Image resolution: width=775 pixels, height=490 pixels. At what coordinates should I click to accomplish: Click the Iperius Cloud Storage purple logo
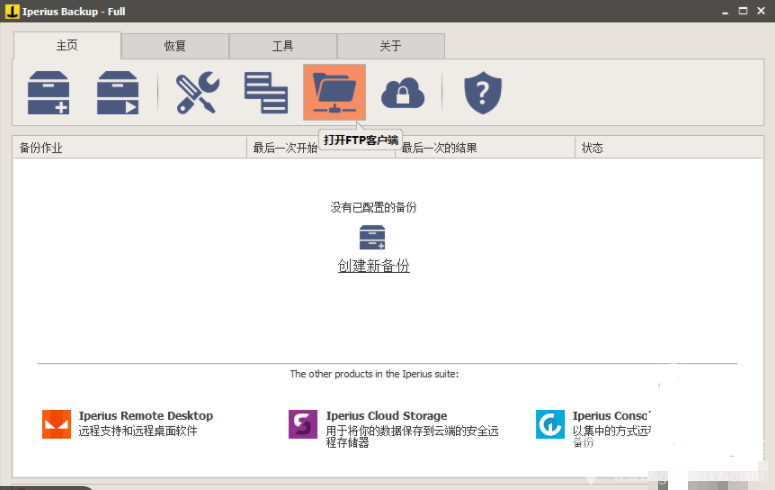[303, 424]
